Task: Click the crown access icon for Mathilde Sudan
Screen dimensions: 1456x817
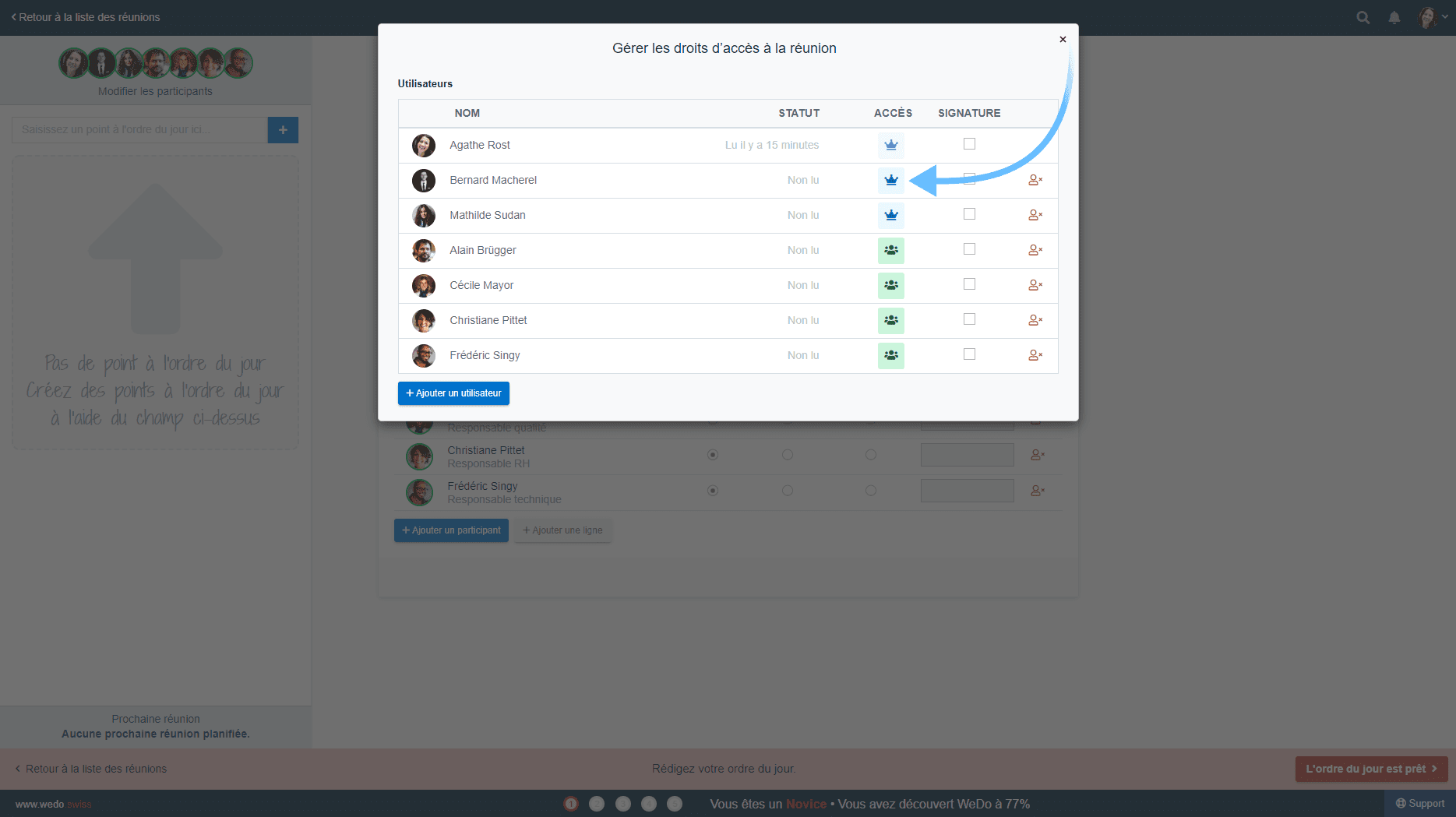Action: tap(890, 216)
